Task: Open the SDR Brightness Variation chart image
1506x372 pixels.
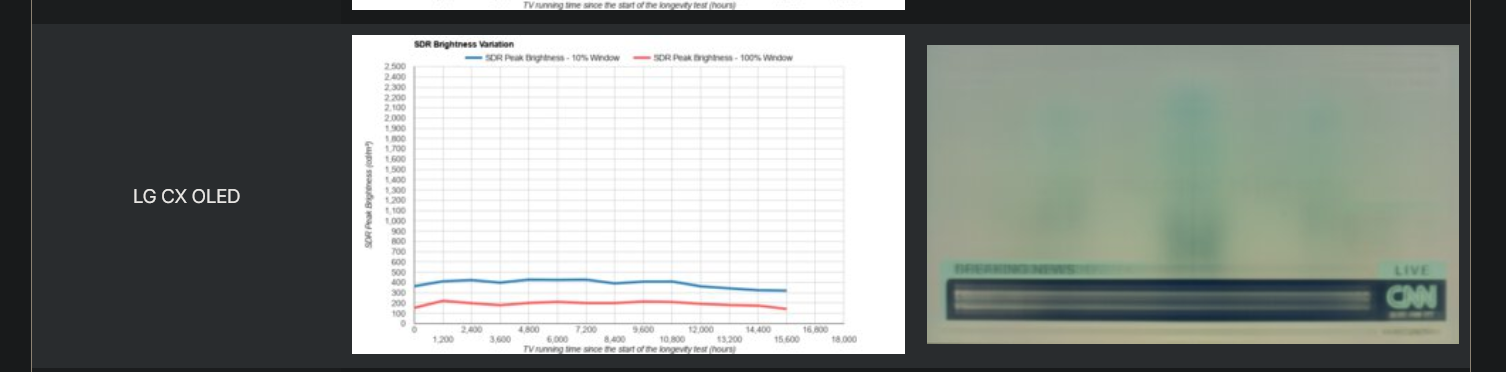Action: [x=628, y=194]
